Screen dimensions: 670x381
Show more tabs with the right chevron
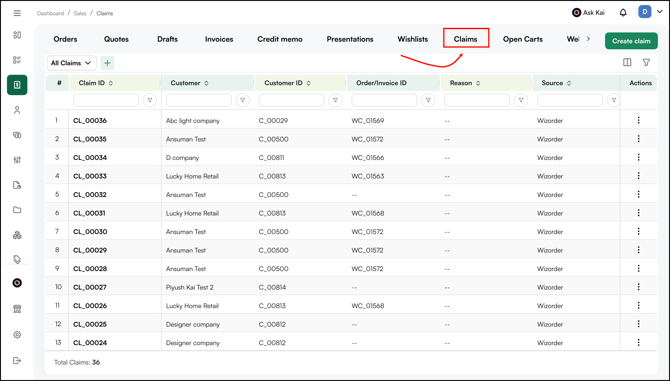588,39
